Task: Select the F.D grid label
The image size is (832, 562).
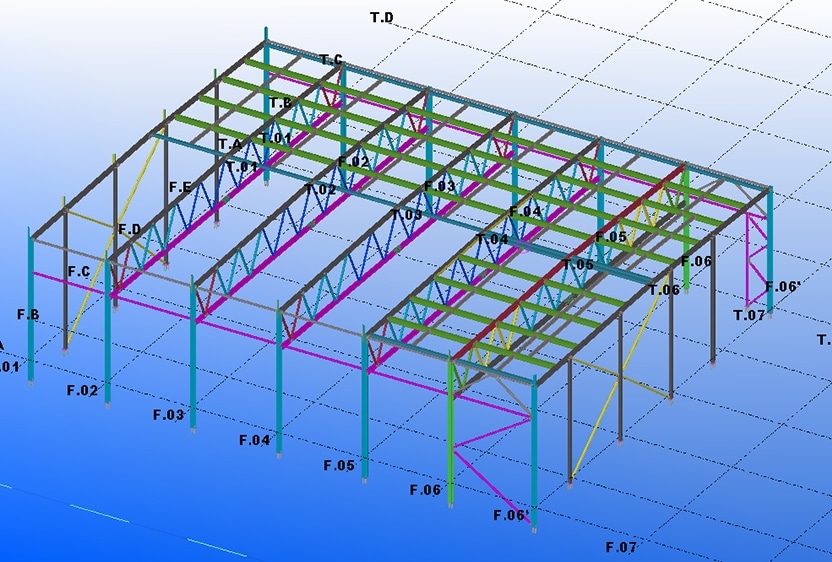Action: coord(129,230)
